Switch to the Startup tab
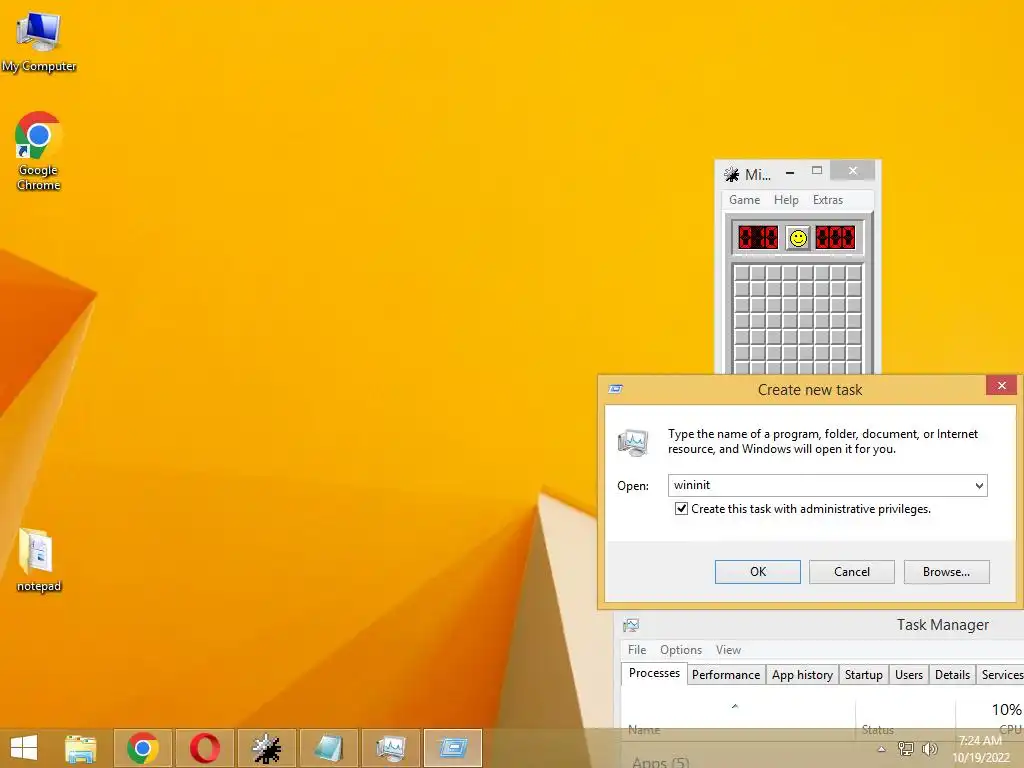This screenshot has width=1024, height=768. pos(863,675)
